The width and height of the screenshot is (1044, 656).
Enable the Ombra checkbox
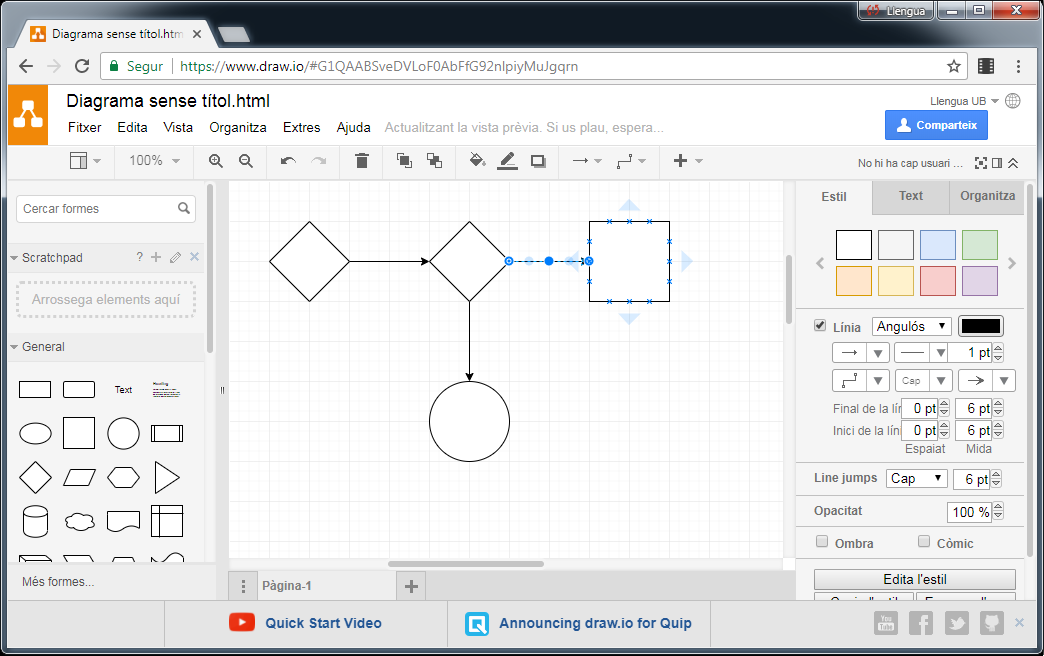point(821,541)
